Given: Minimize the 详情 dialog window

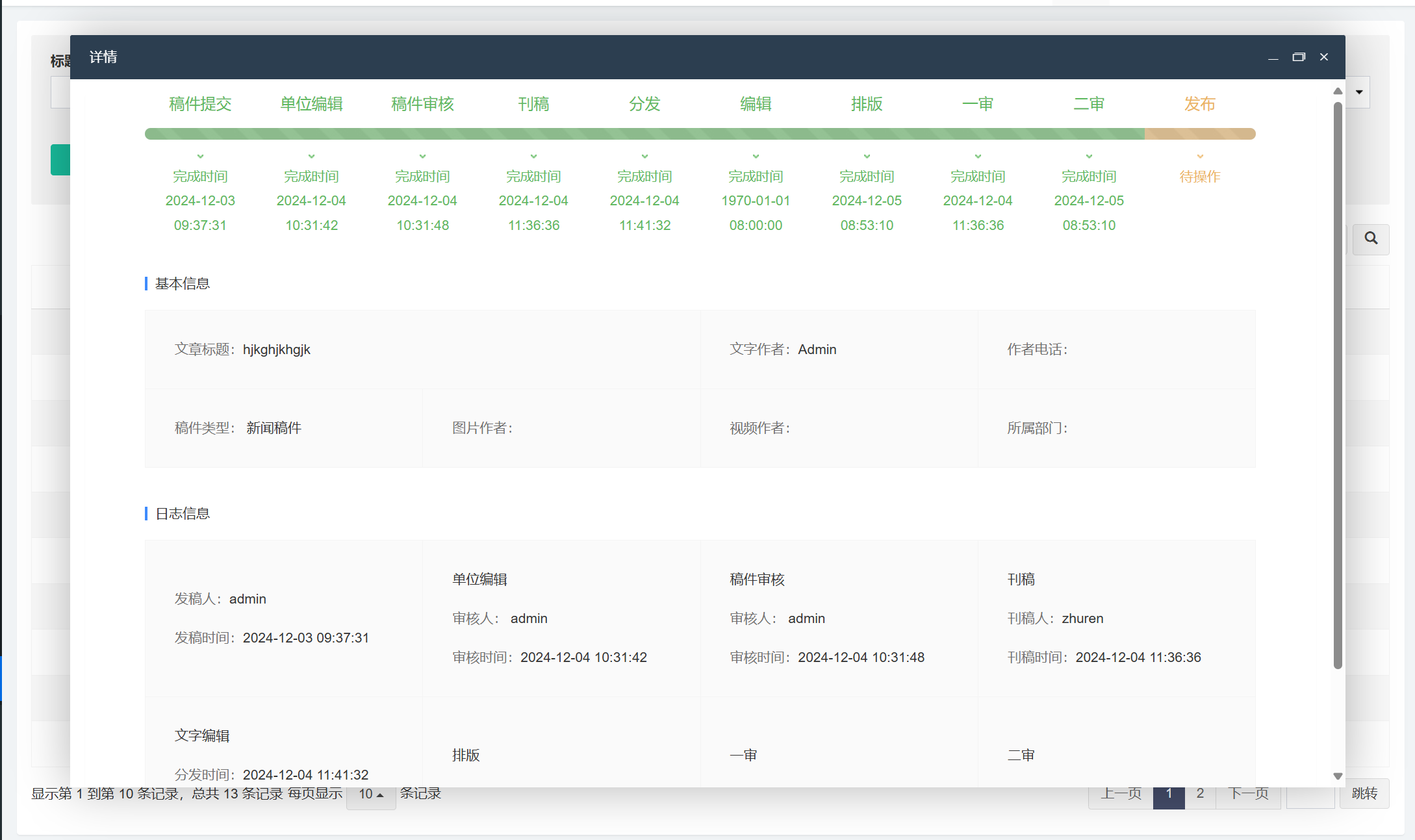Looking at the screenshot, I should [x=1273, y=57].
